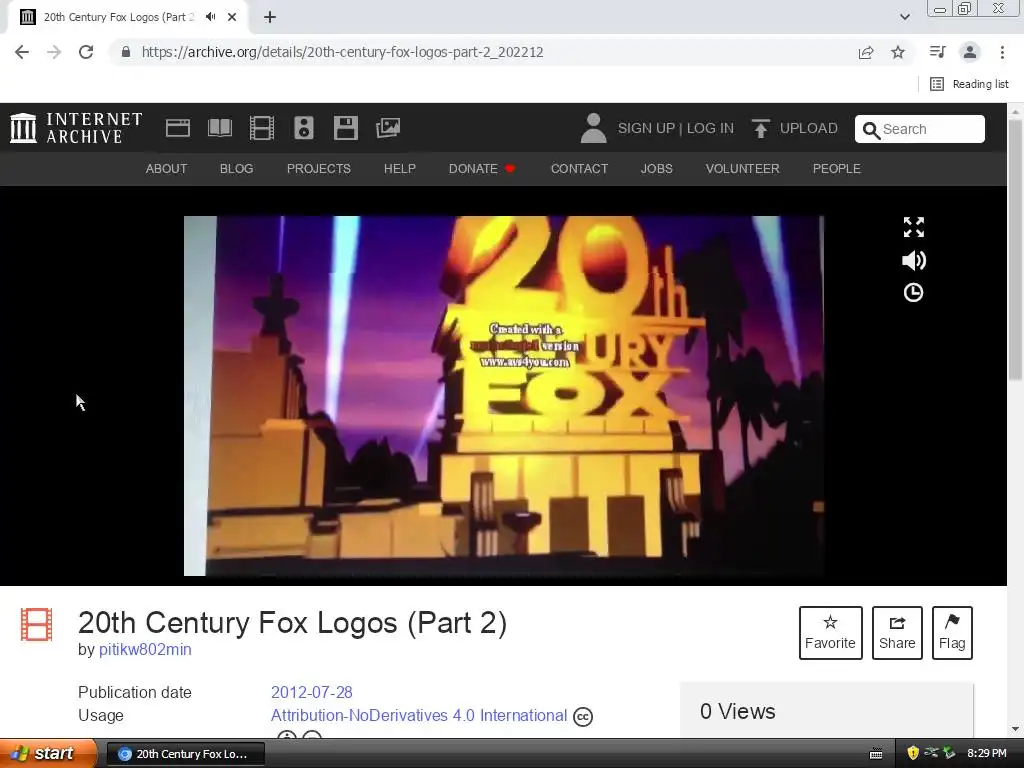Click UPLOAD text link
This screenshot has width=1024, height=768.
tap(808, 128)
